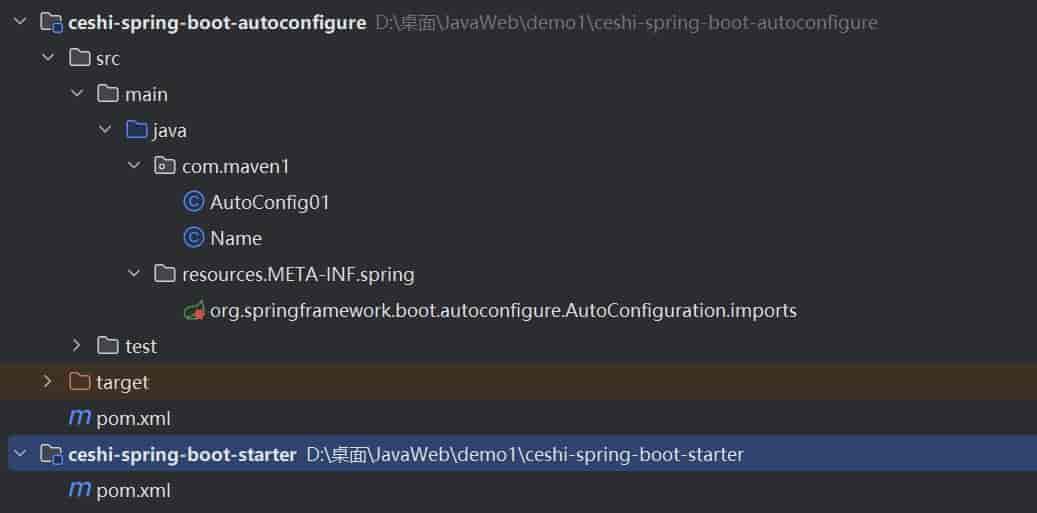This screenshot has height=513, width=1037.
Task: Expand the target folder
Action: [x=47, y=382]
